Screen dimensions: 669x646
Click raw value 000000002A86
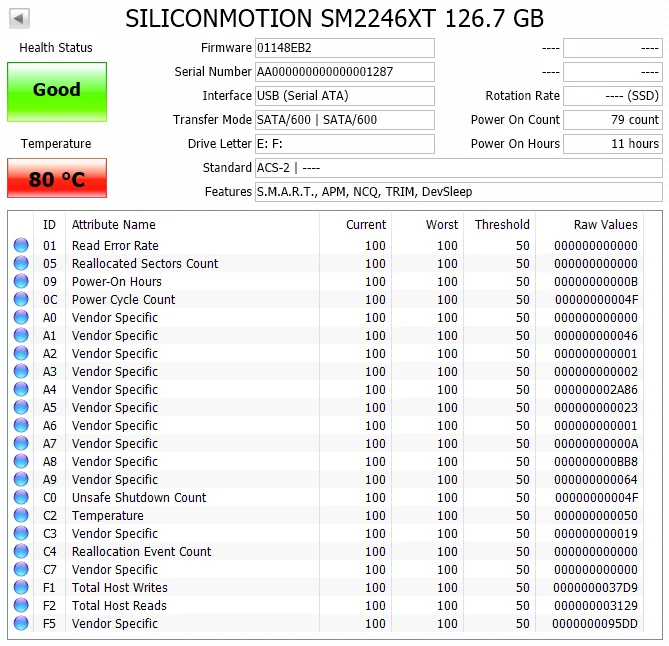click(x=596, y=390)
